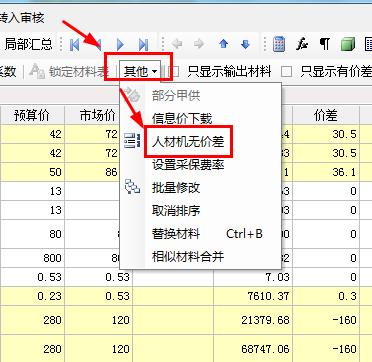
Task: Click the icon beside 人材机无价差
Action: (132, 141)
